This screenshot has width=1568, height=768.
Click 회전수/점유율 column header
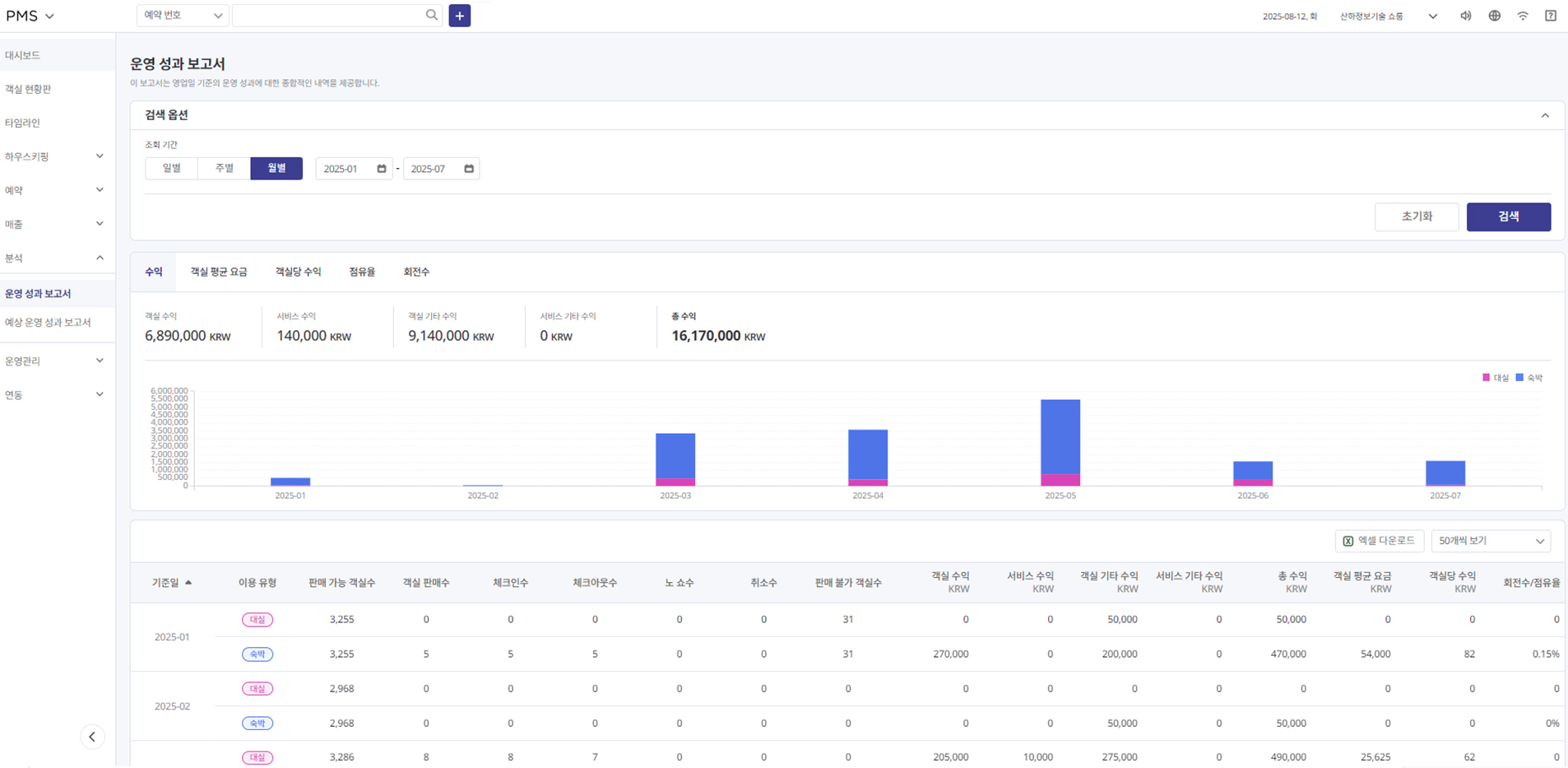(1531, 583)
